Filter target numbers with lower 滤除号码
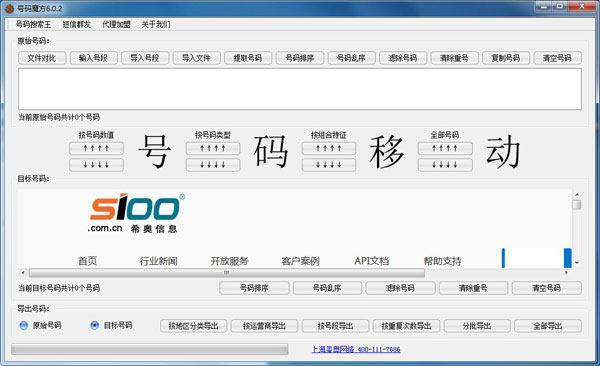The width and height of the screenshot is (600, 366). coord(400,288)
